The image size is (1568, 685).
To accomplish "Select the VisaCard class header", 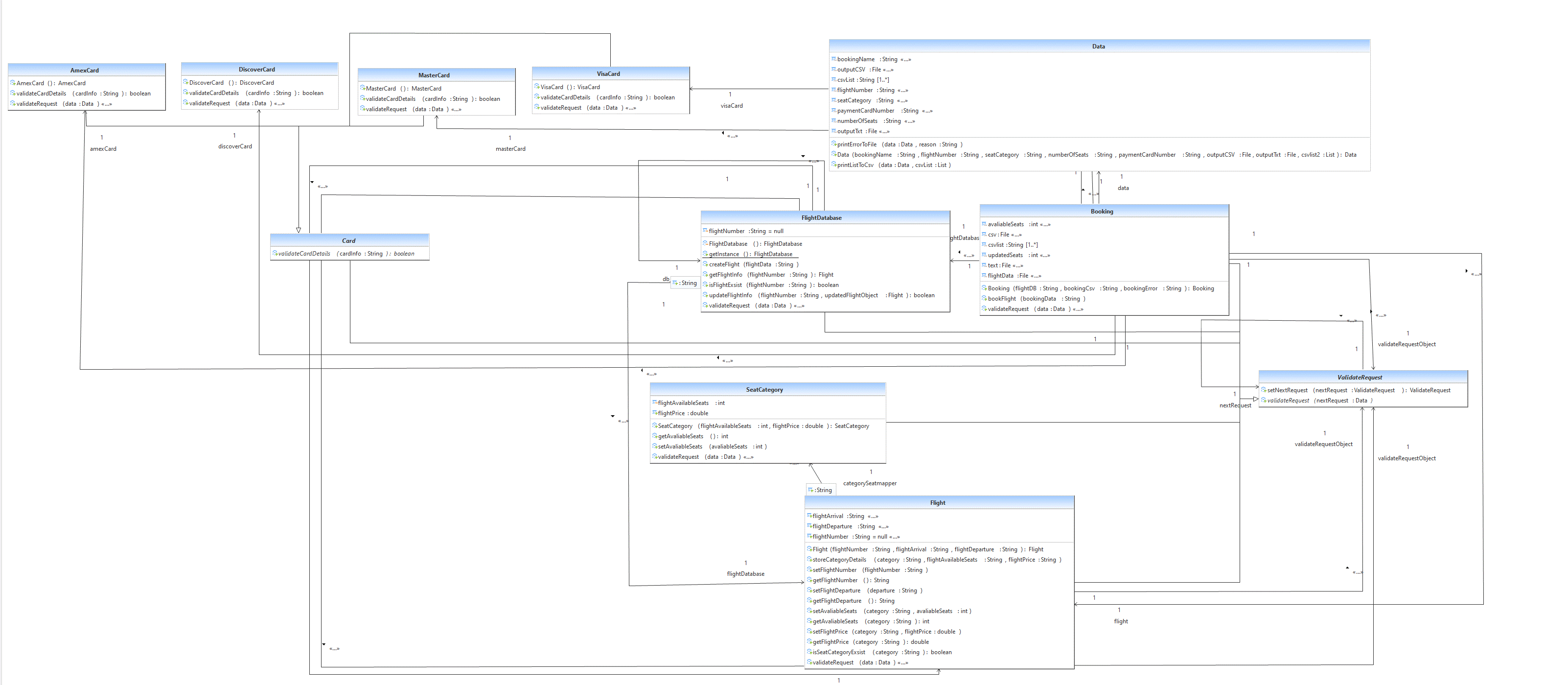I will tap(611, 73).
